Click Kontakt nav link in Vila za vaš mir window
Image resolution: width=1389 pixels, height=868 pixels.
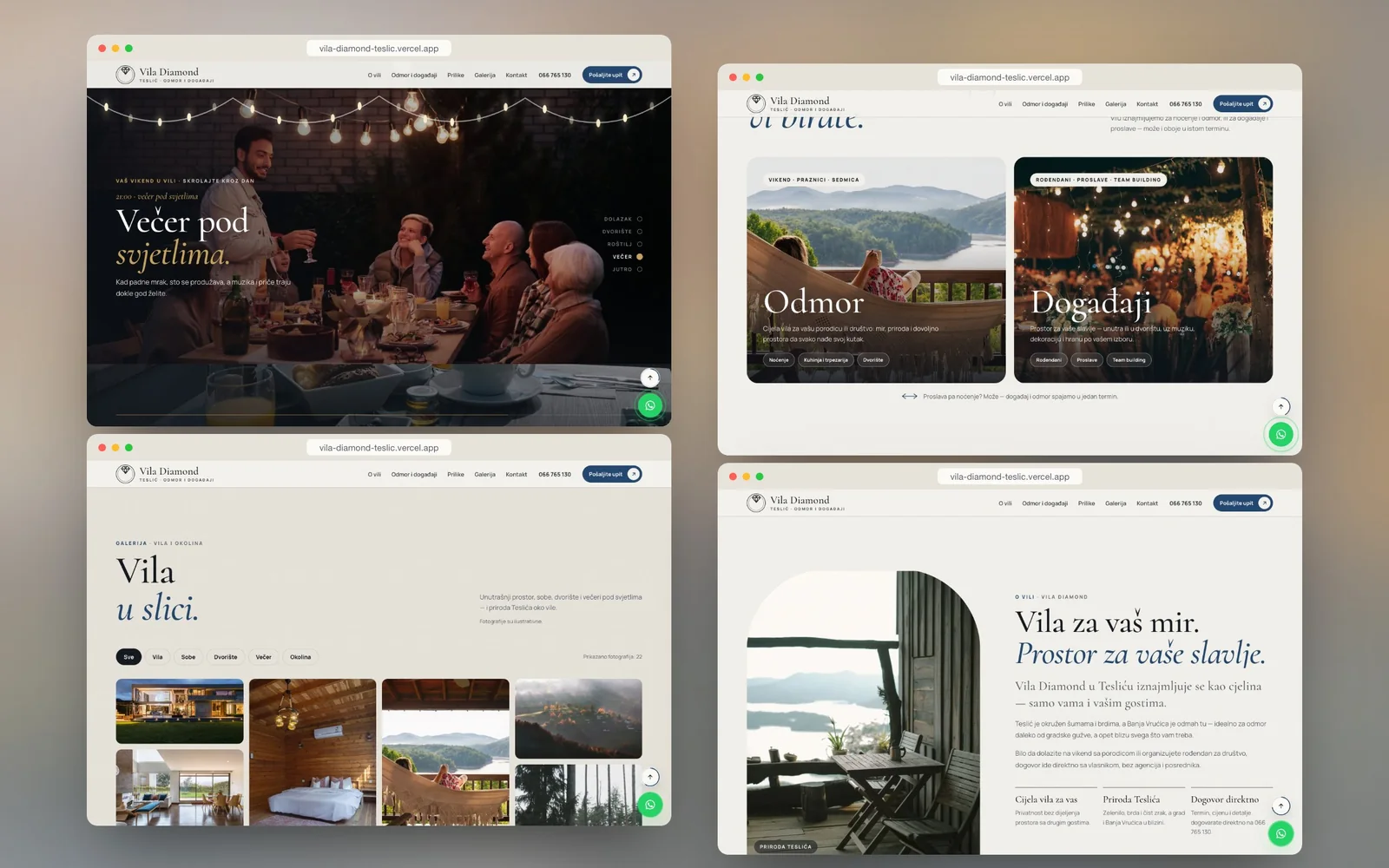click(x=1147, y=503)
